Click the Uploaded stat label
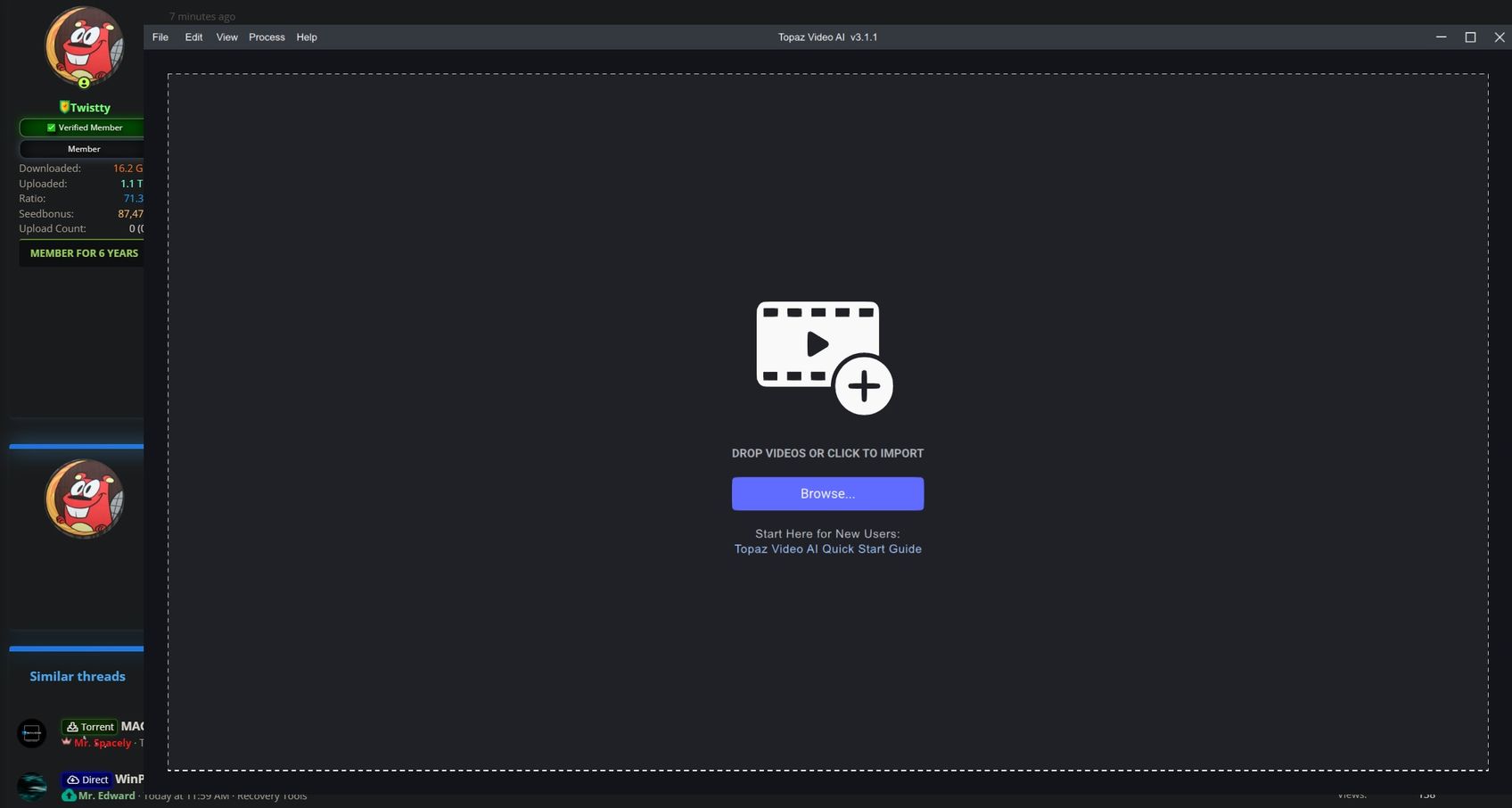The image size is (1512, 808). (x=43, y=184)
